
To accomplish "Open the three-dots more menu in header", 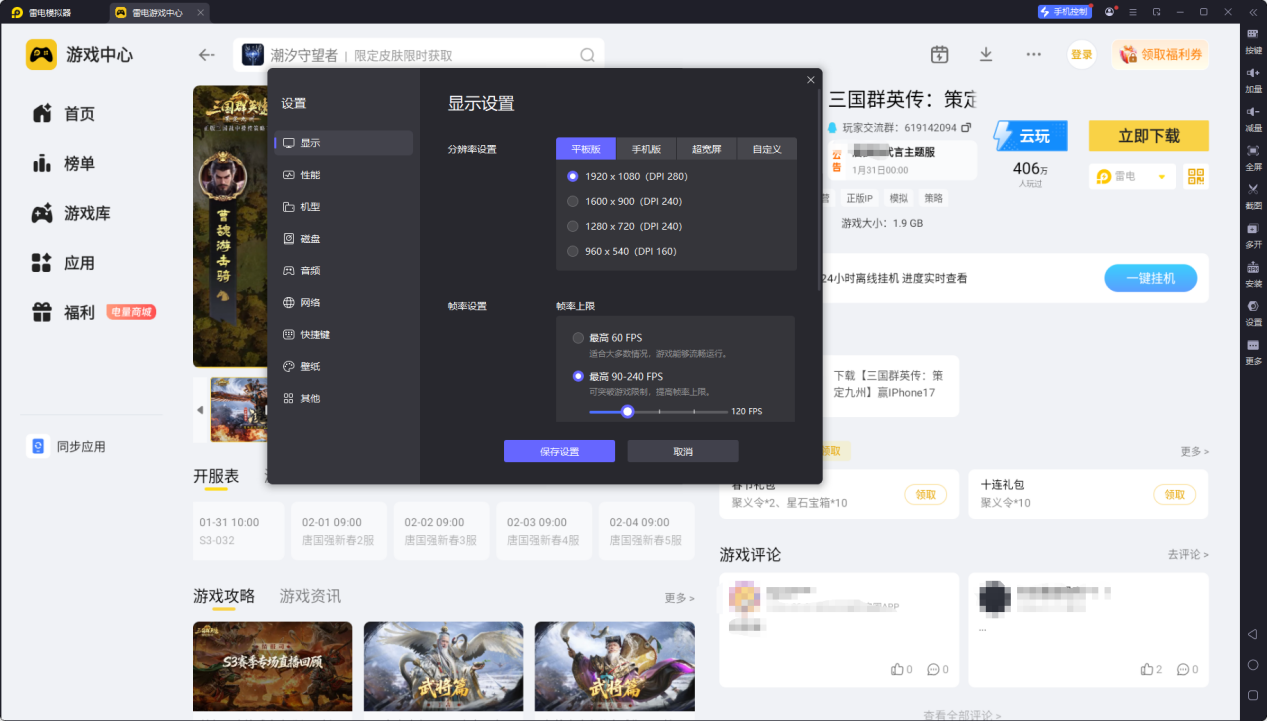I will coord(1033,54).
